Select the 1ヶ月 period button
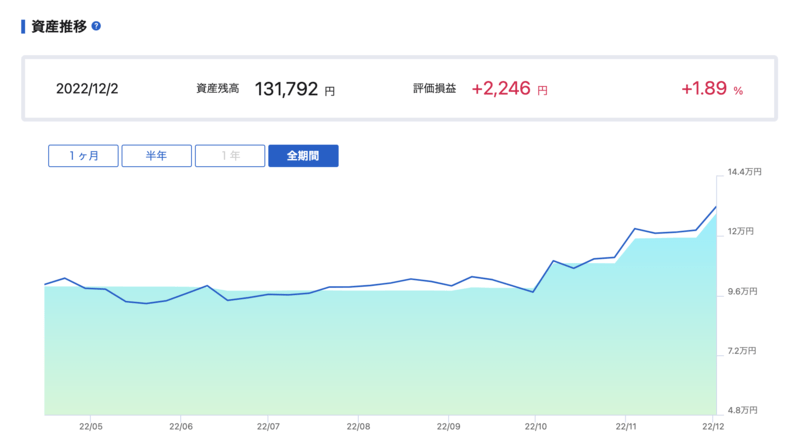800x446 pixels. pos(83,156)
